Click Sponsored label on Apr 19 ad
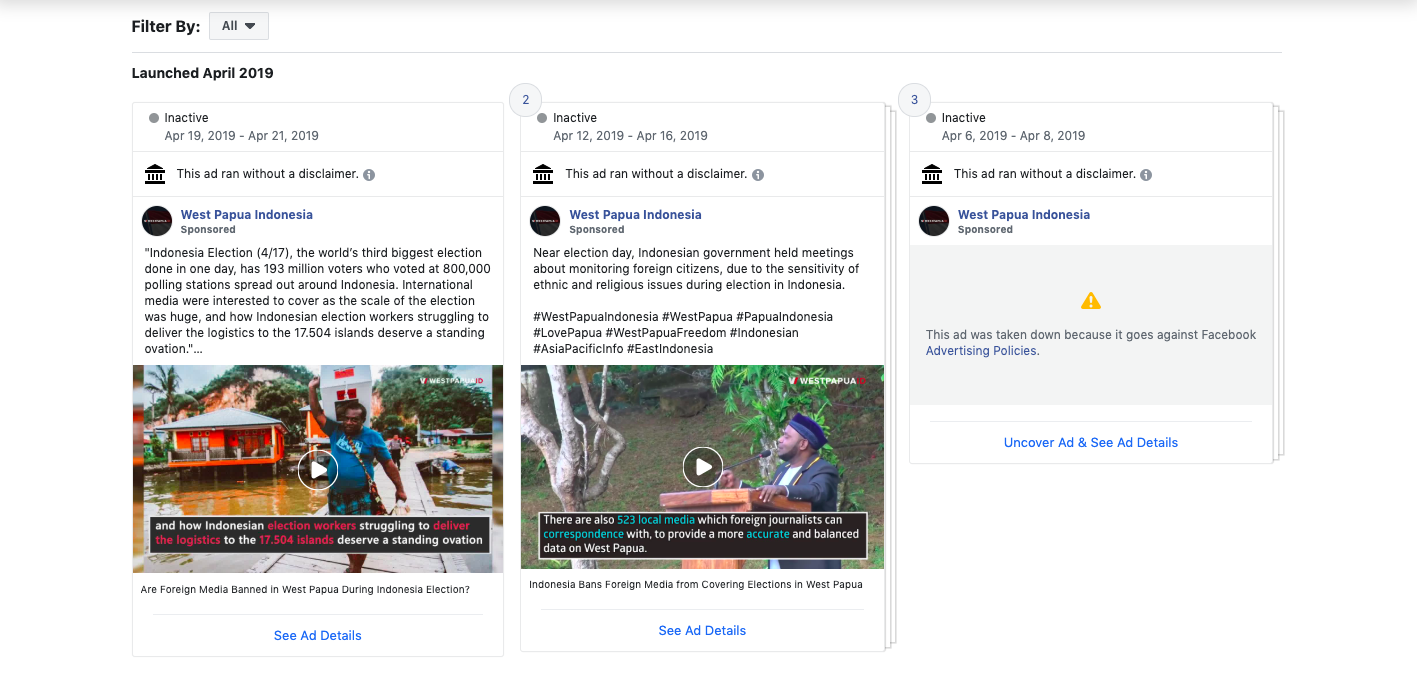1417x693 pixels. pos(208,230)
